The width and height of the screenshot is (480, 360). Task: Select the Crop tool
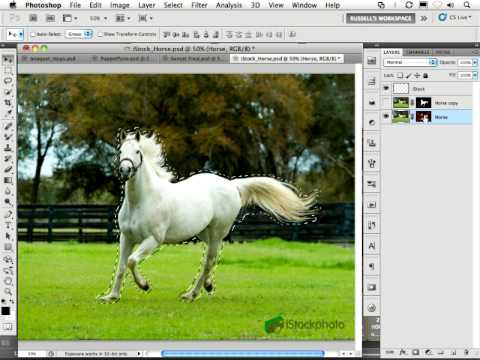pos(7,103)
